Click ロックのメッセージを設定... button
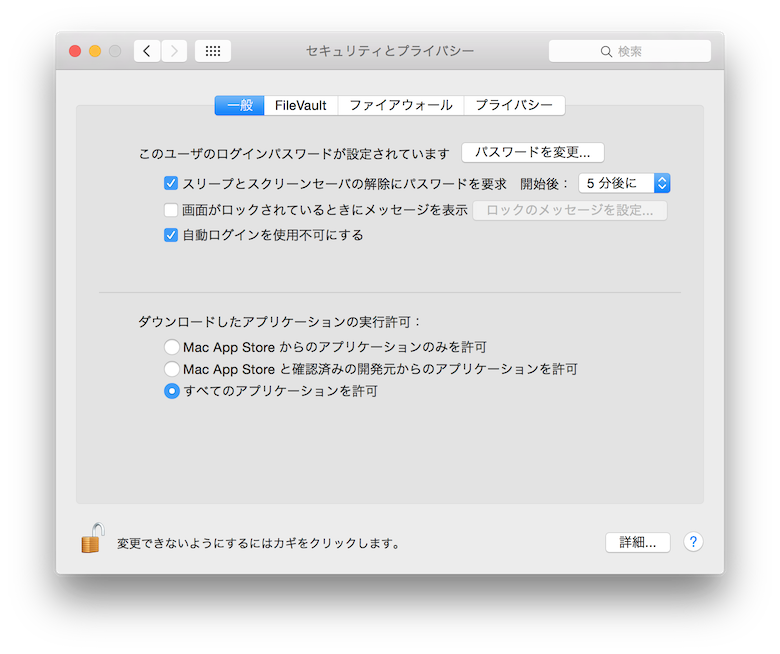Viewport: 780px width, 654px height. [x=570, y=210]
